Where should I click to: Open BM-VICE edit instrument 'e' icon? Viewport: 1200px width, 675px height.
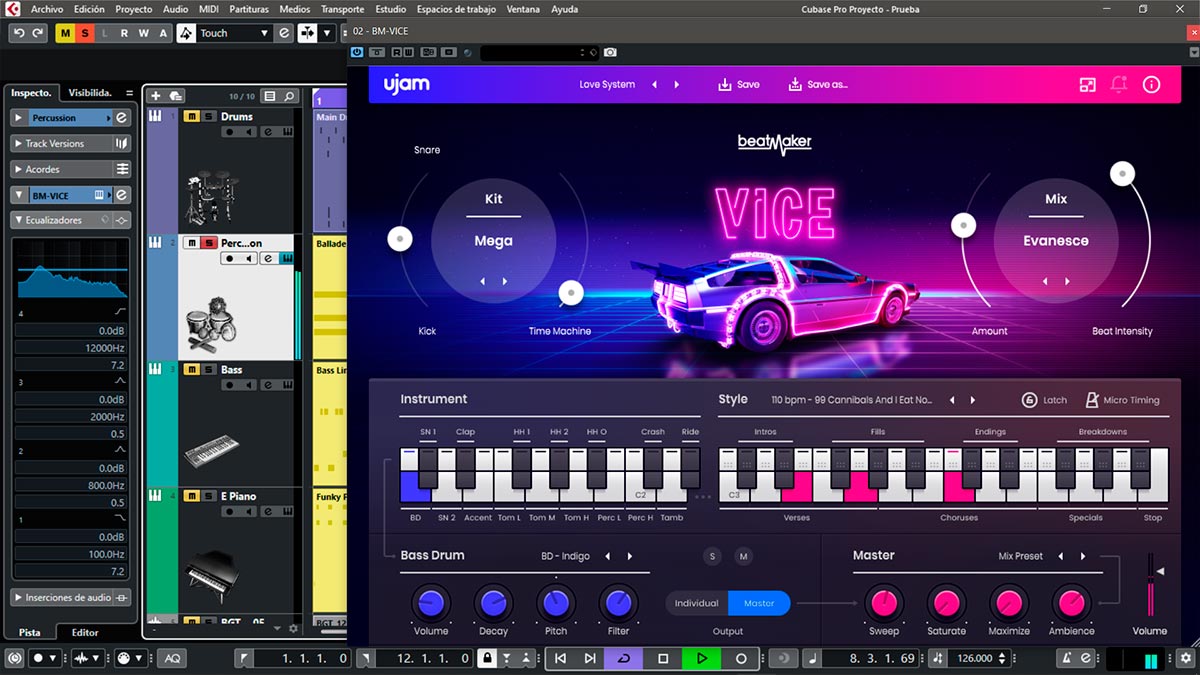click(x=122, y=195)
